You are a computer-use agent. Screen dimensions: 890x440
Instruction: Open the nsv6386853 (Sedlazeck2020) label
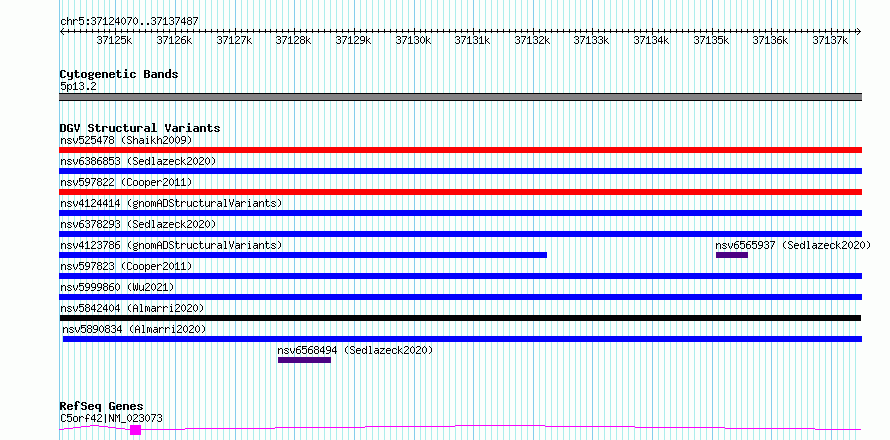click(x=138, y=161)
